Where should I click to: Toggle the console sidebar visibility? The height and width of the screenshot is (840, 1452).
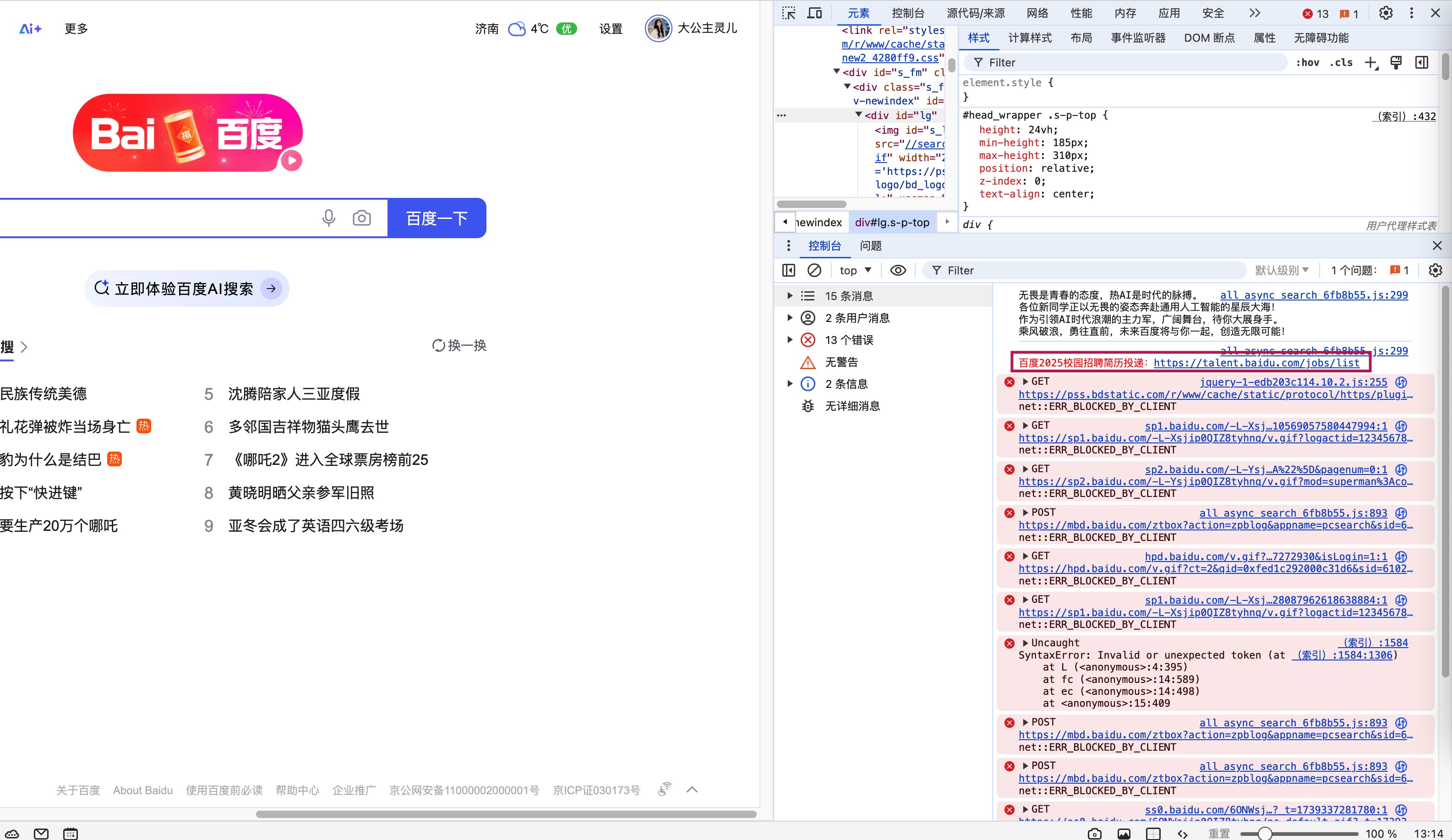[x=788, y=270]
